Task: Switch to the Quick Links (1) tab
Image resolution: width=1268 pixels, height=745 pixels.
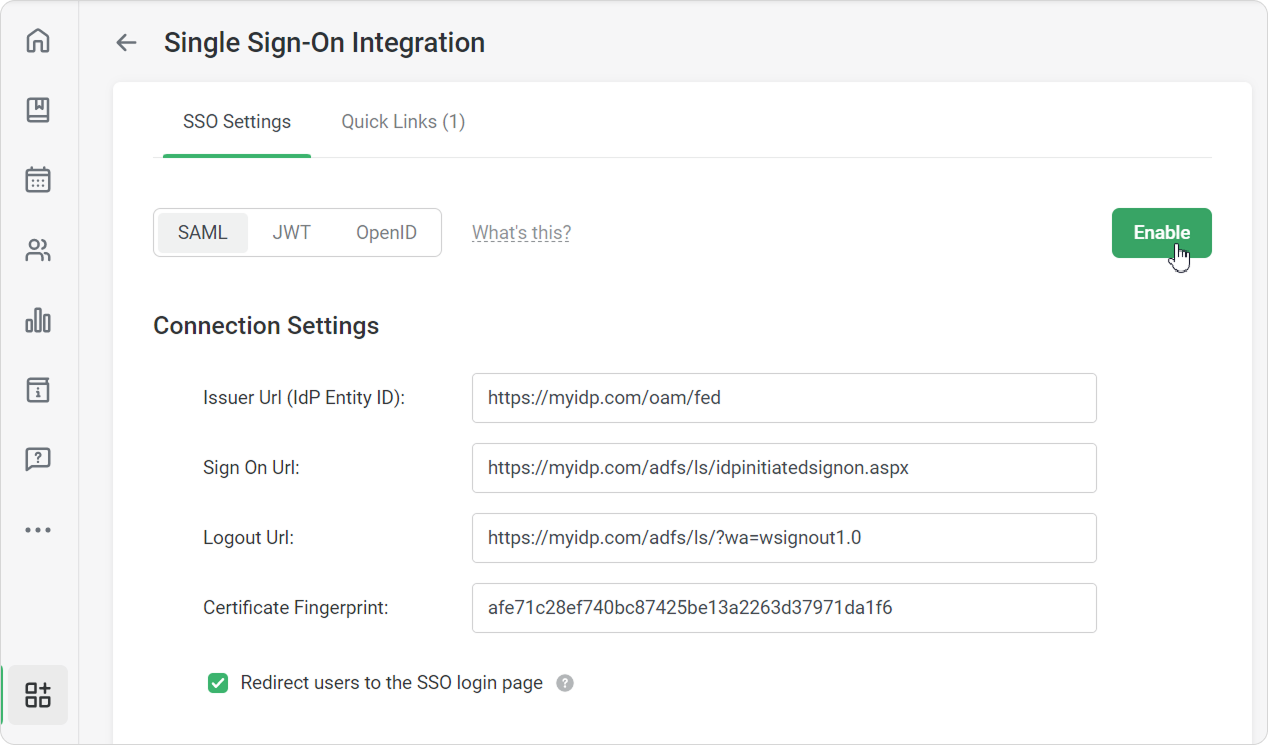Action: 403,122
